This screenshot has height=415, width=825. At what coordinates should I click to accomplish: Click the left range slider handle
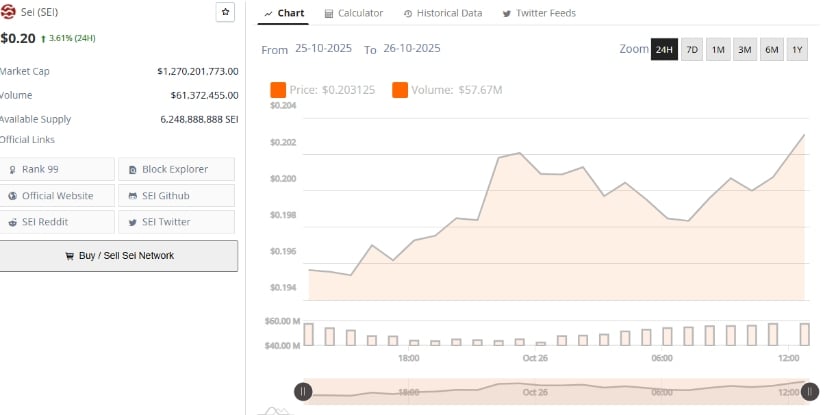[302, 392]
